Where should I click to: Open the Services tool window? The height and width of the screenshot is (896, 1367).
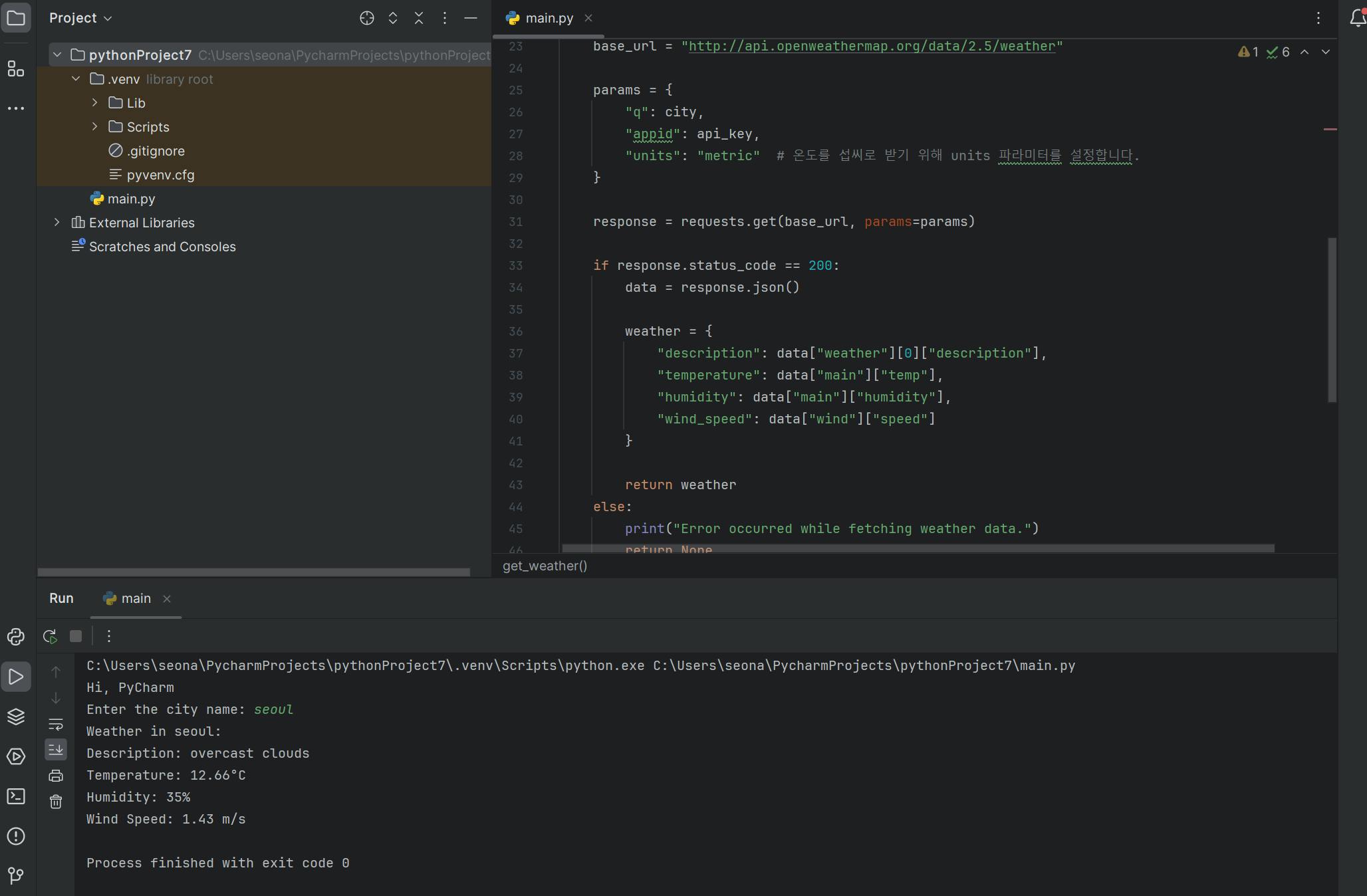point(16,756)
